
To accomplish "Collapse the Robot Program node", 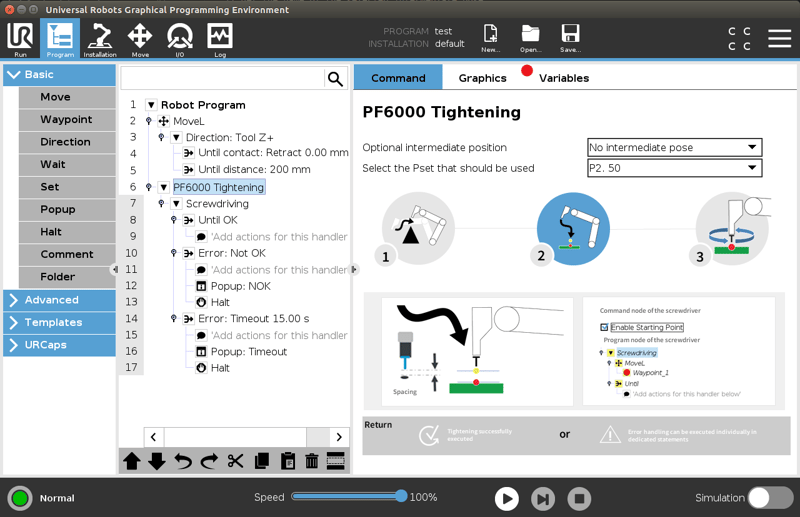I will tap(151, 105).
